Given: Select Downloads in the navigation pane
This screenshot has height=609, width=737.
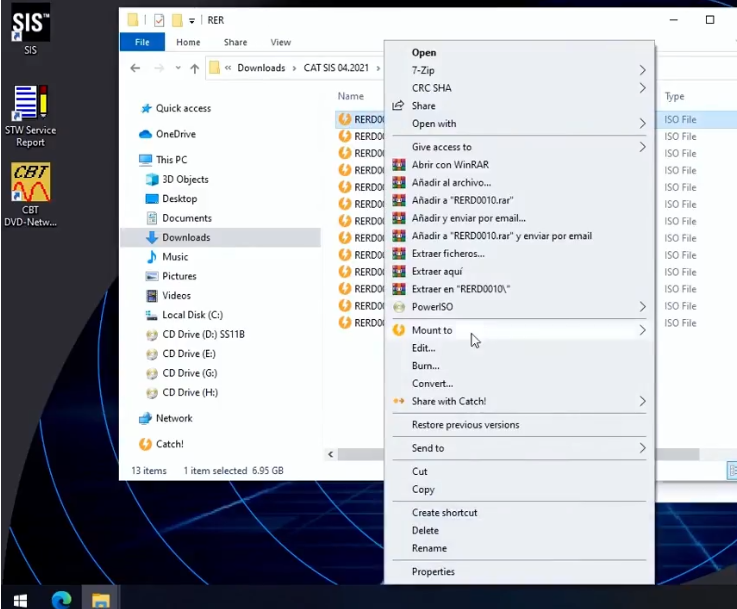Looking at the screenshot, I should (221, 238).
